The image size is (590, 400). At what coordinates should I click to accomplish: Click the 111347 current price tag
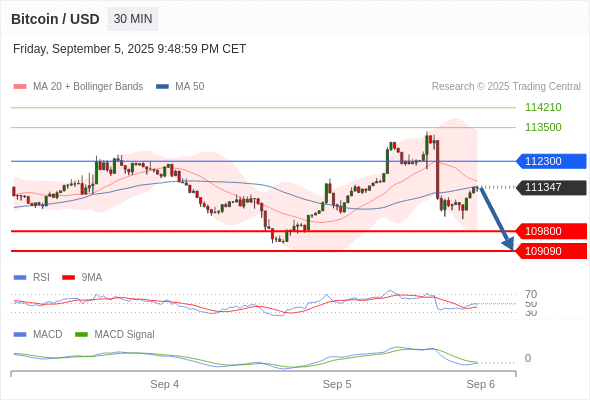551,187
